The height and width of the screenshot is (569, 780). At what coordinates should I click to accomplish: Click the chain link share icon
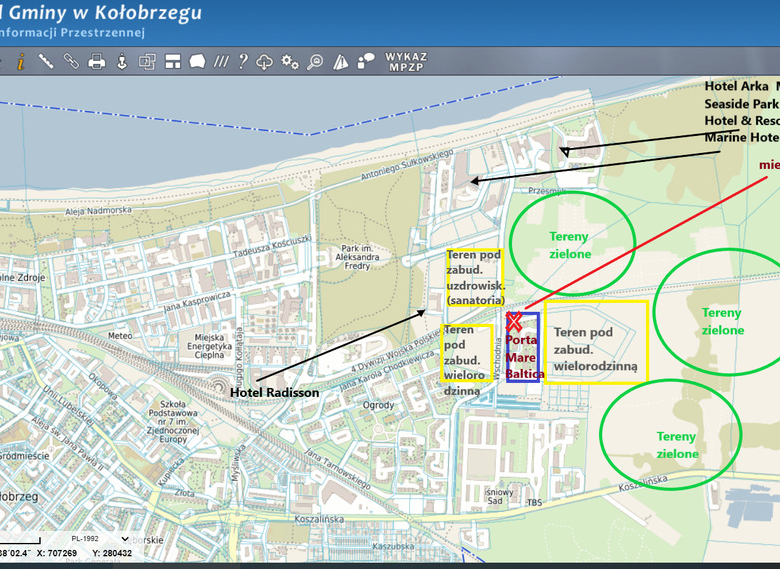(x=72, y=62)
